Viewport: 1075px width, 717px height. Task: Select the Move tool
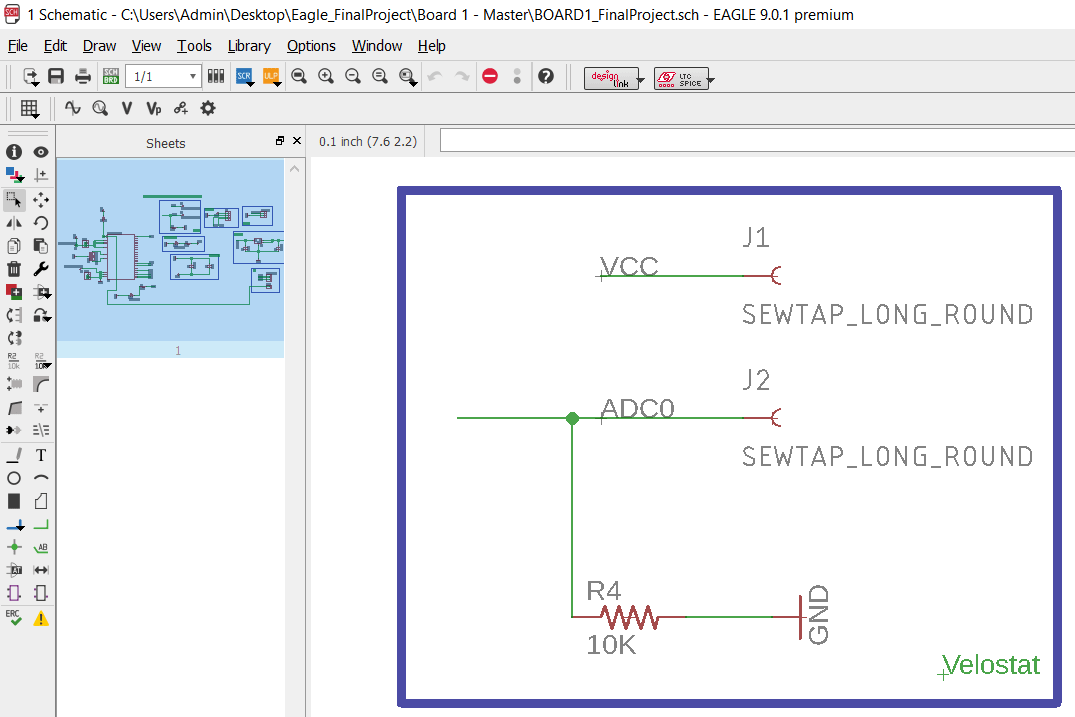[41, 199]
